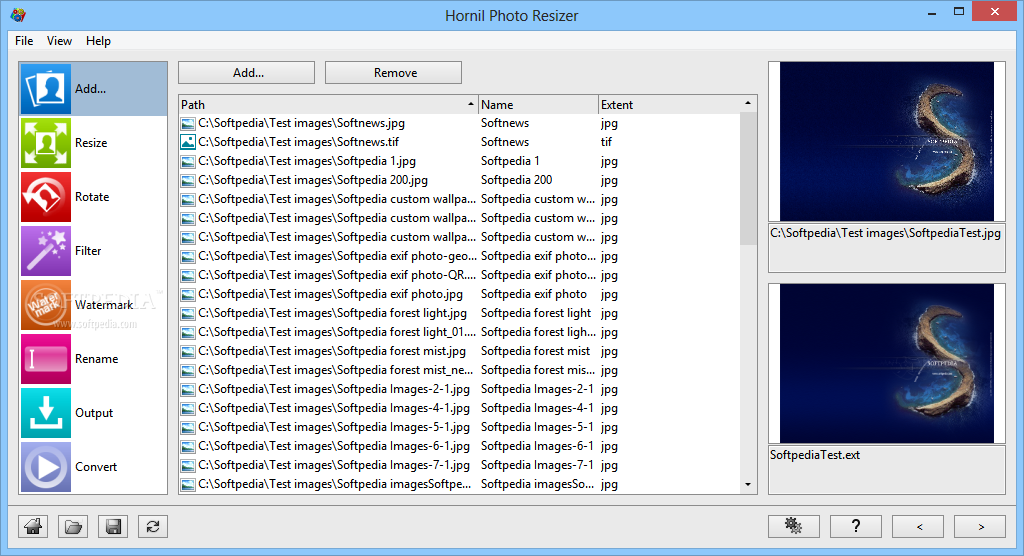Open the Watermark step
Image resolution: width=1024 pixels, height=556 pixels.
[x=93, y=305]
